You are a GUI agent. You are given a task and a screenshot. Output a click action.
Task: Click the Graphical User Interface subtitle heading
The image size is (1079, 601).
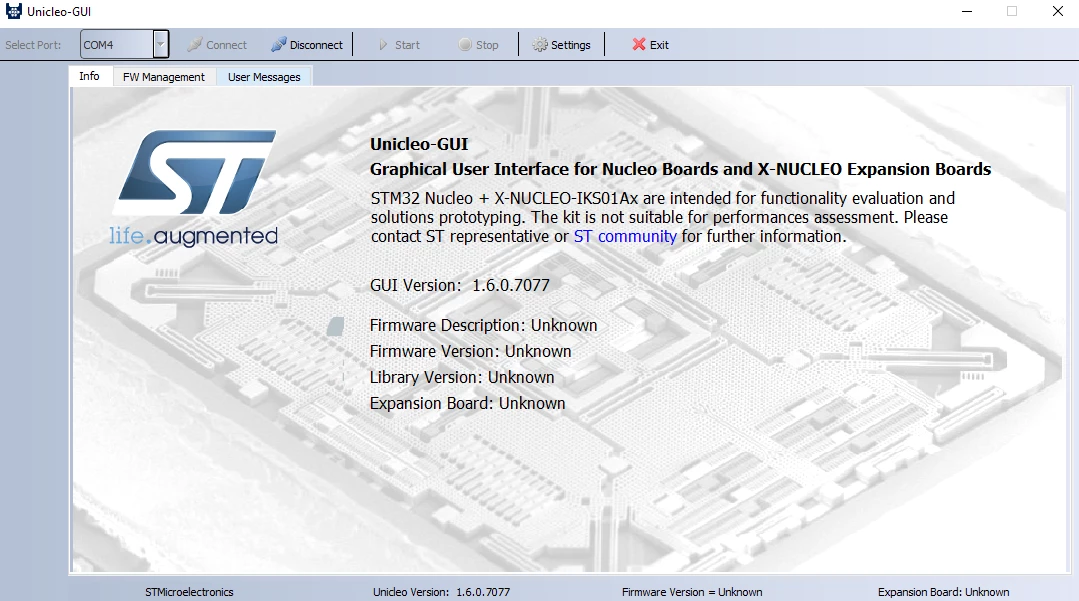pyautogui.click(x=681, y=169)
